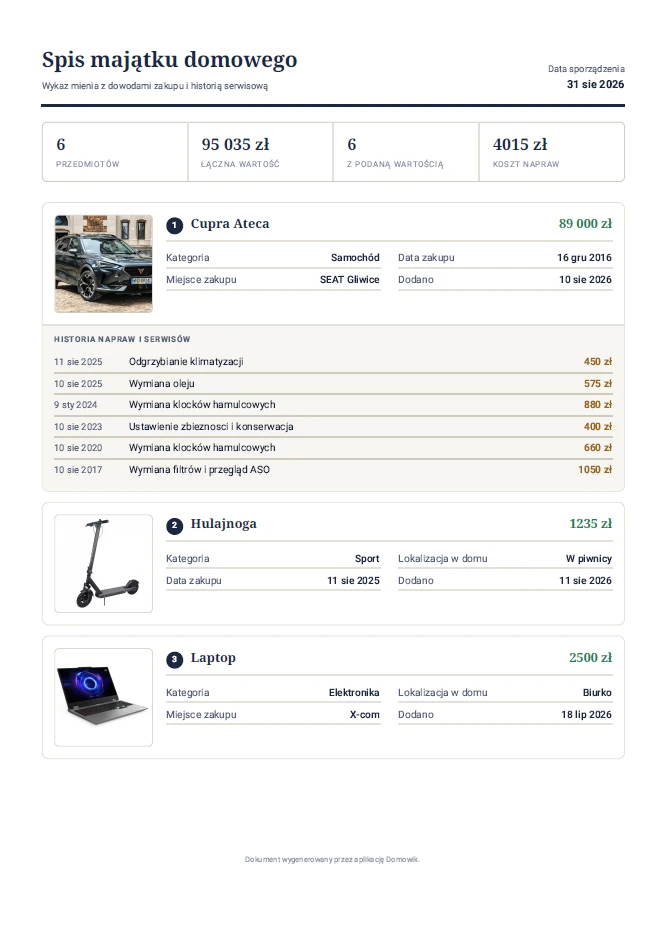Screen dimensions: 665x945
Task: Click the '18 lip 2026' added date
Action: [586, 715]
